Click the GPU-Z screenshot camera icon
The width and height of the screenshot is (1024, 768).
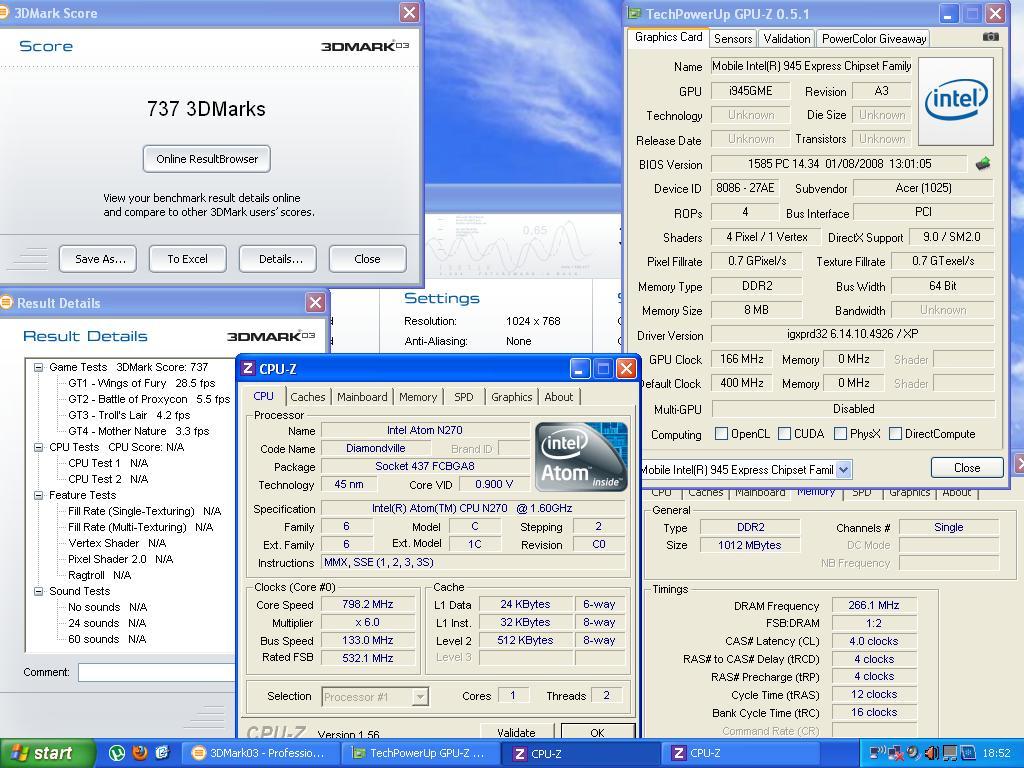(991, 37)
